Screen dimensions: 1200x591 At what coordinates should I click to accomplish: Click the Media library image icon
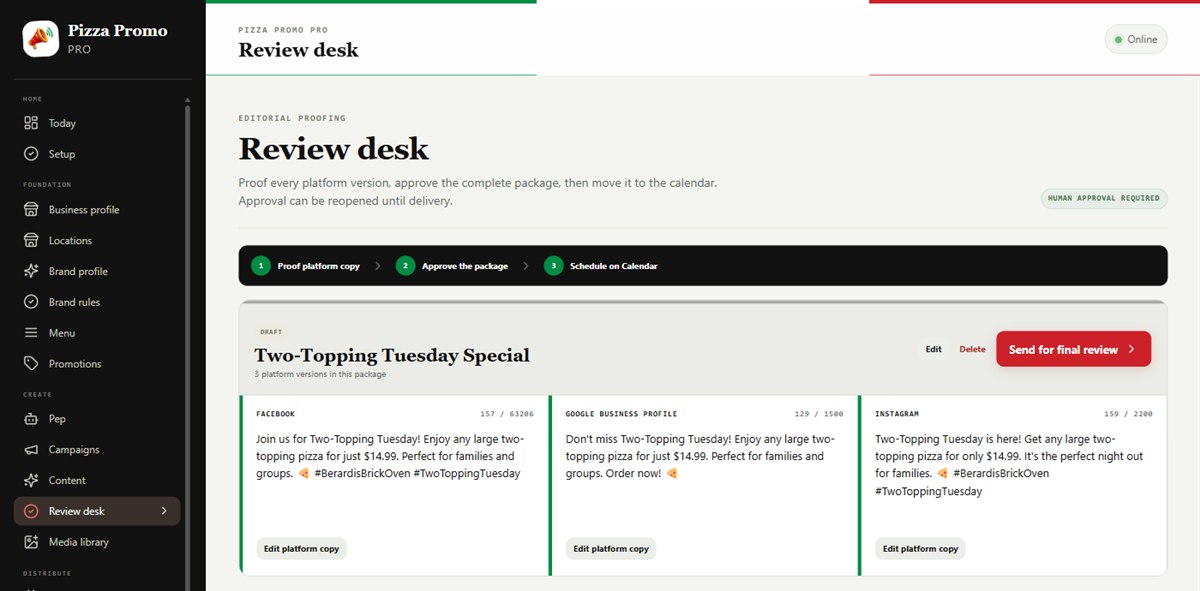point(31,542)
